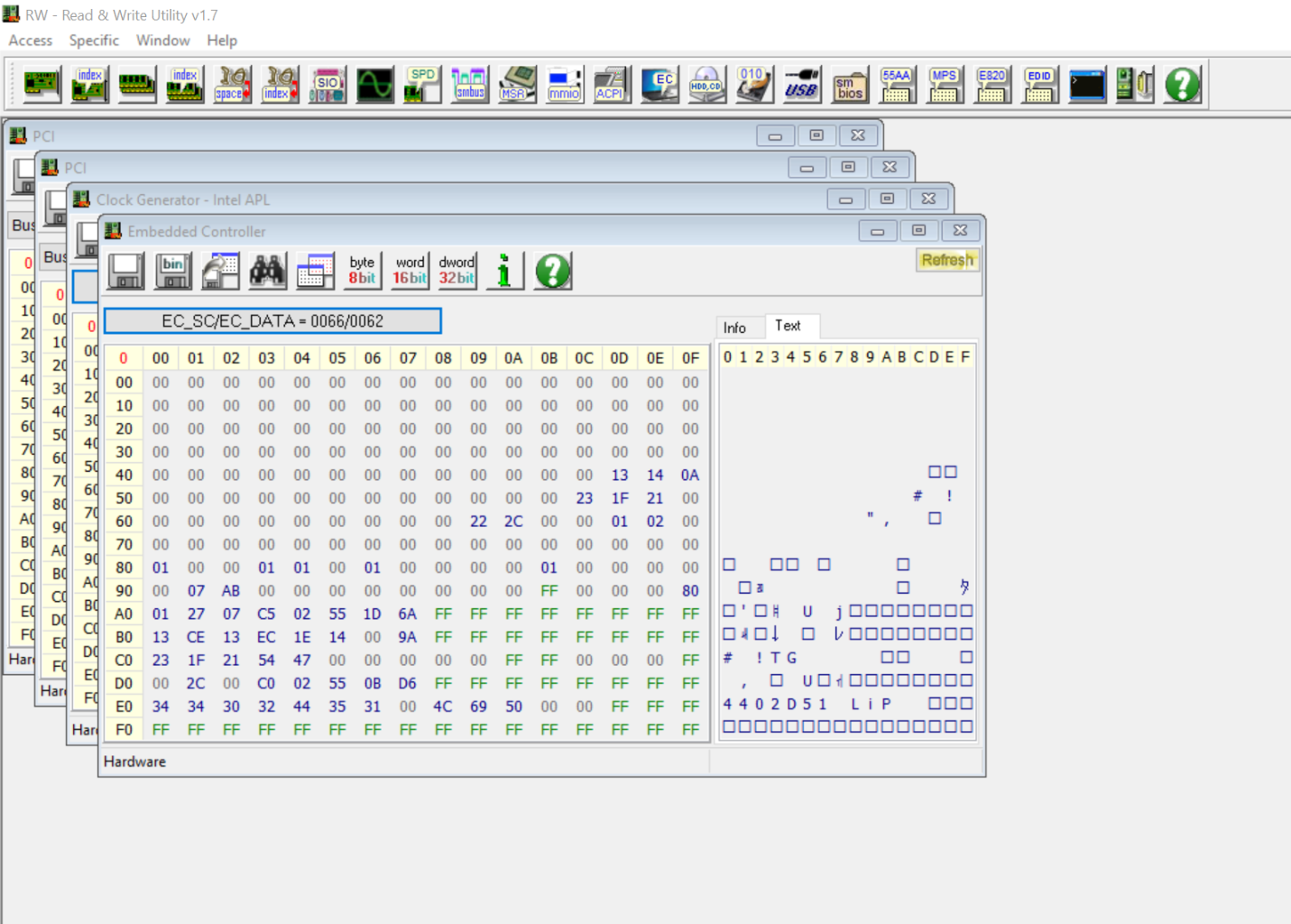Open the IO space tool
Viewport: 1291px width, 924px height.
pos(232,85)
